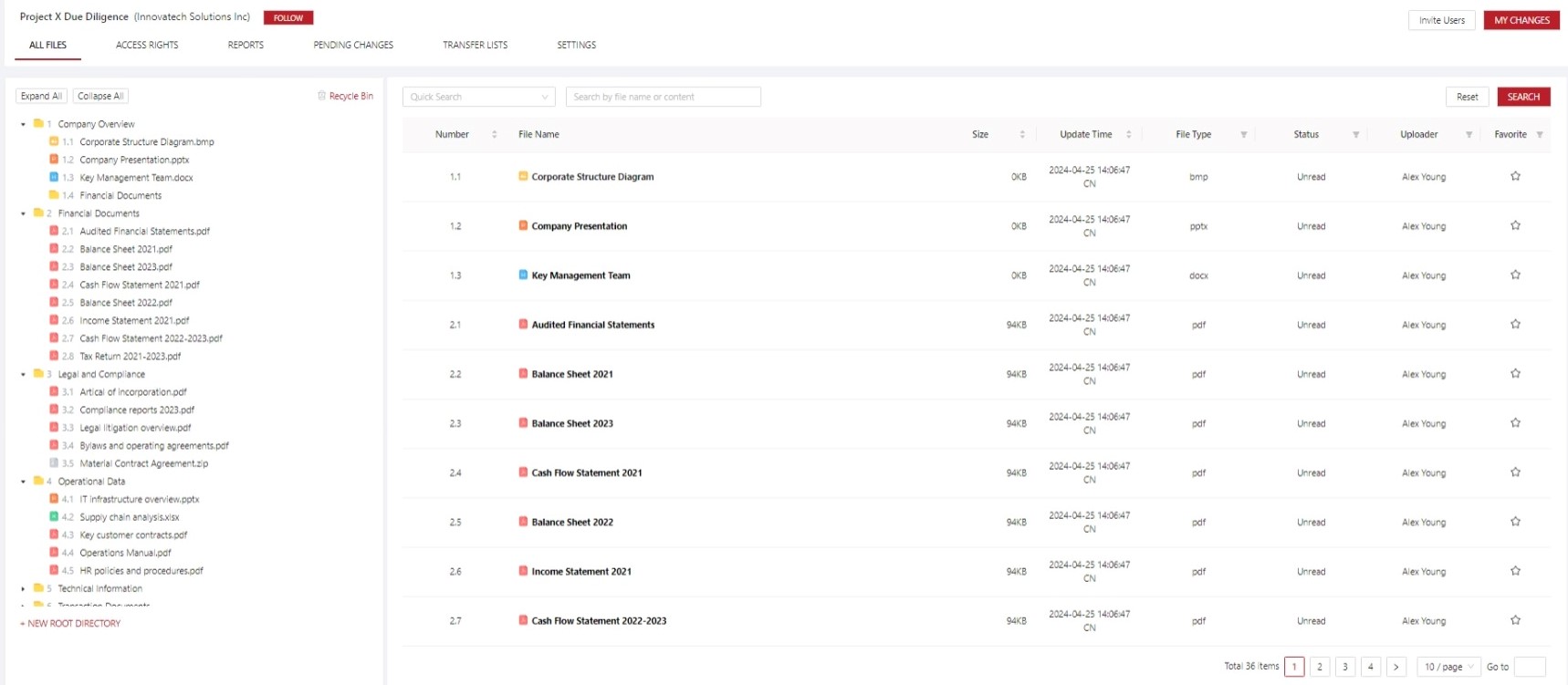
Task: Toggle favorite star for Income Statement 2021
Action: point(1515,571)
